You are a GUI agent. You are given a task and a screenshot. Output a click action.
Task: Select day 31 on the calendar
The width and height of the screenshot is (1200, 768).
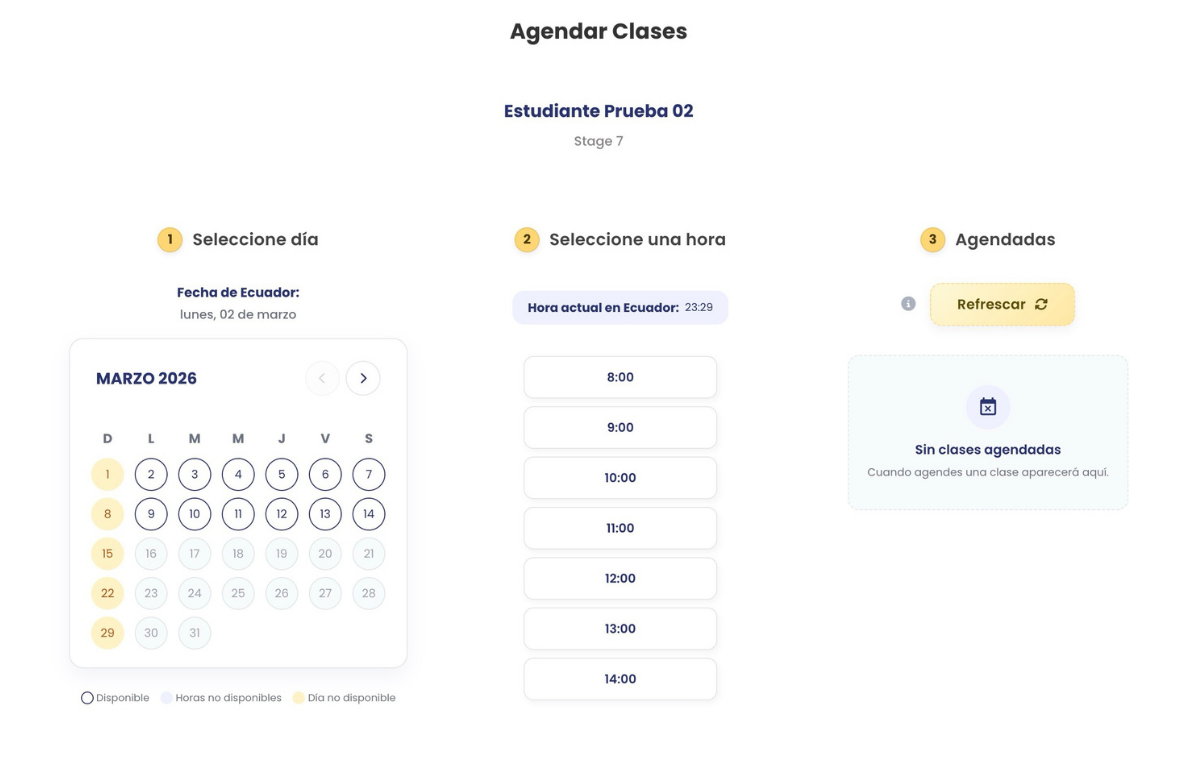194,633
